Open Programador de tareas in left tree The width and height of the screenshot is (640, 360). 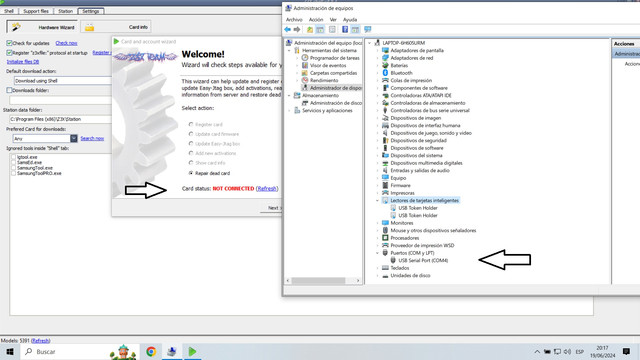click(x=335, y=58)
